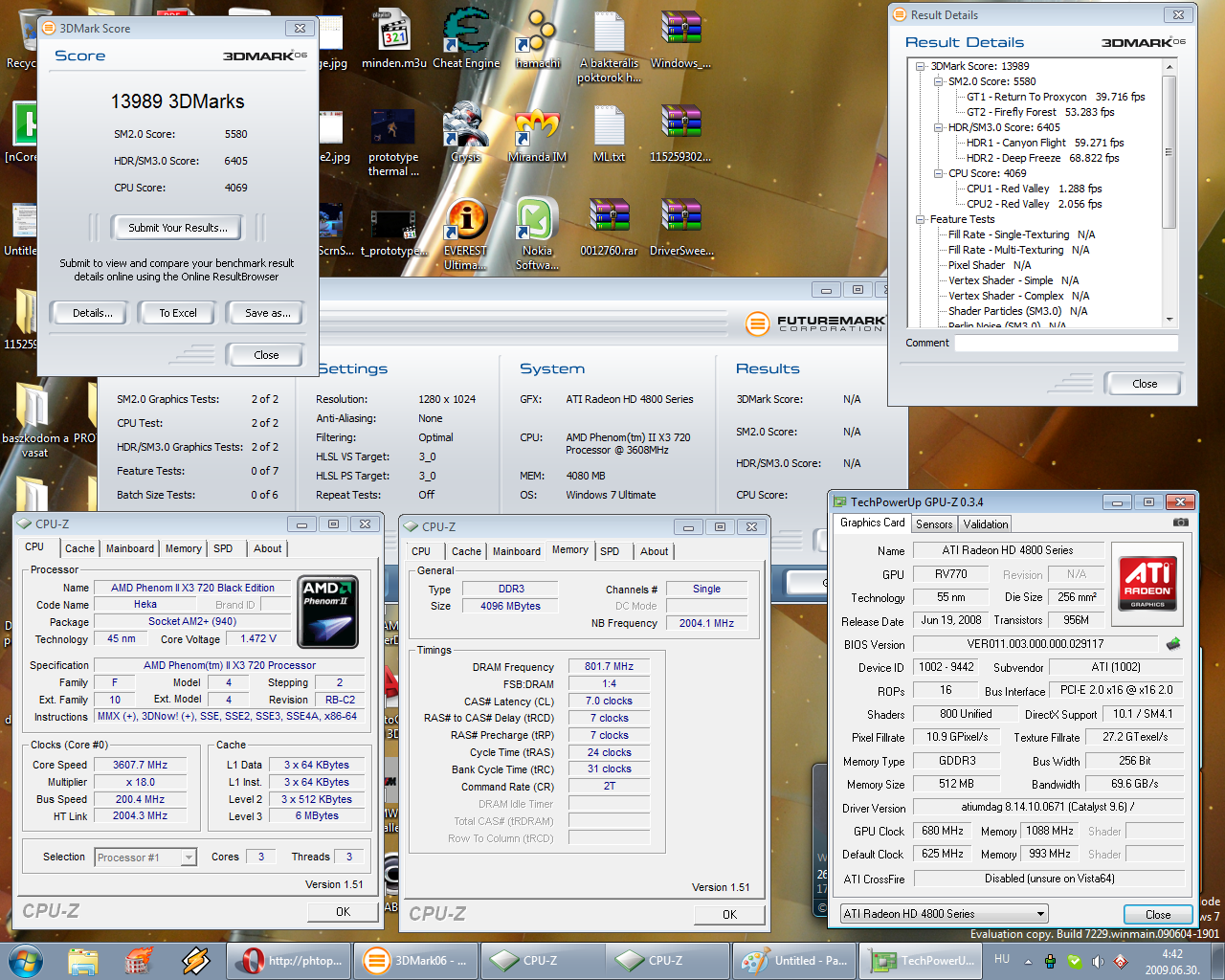Open About tab in the memory-timings CPU-Z window
Screen dimensions: 1225x980
[655, 551]
